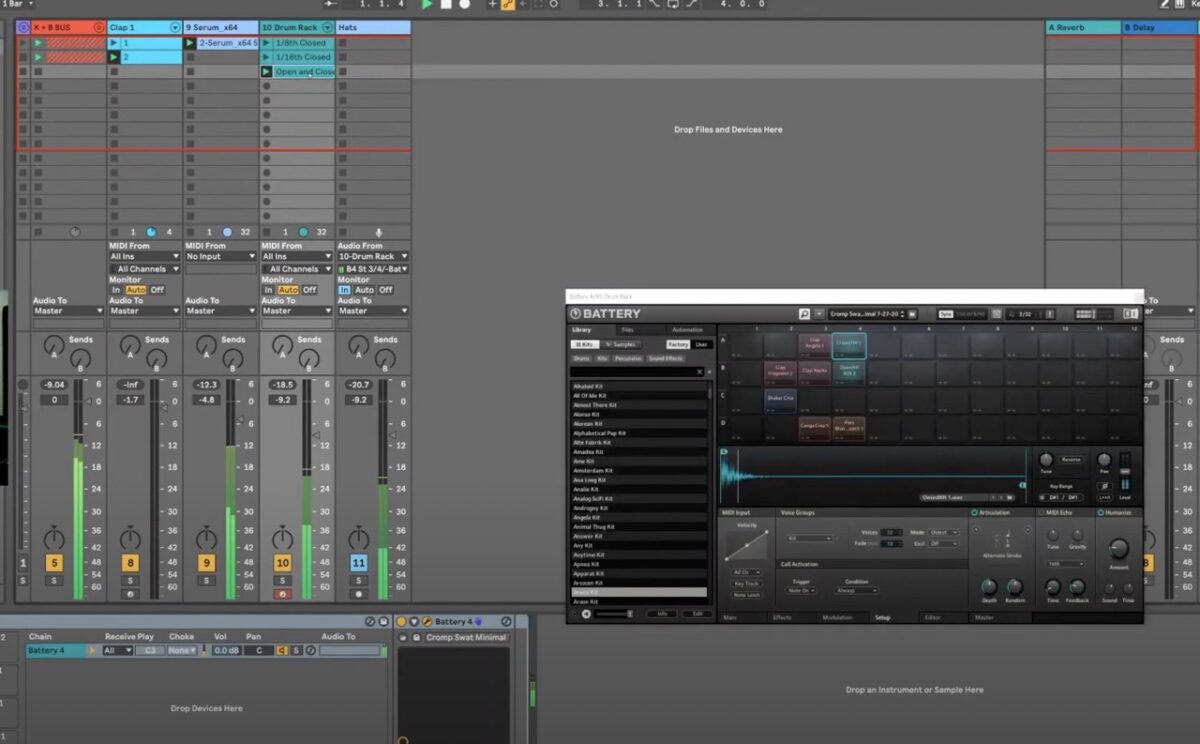Switch to the Files tab in Battery

[627, 330]
